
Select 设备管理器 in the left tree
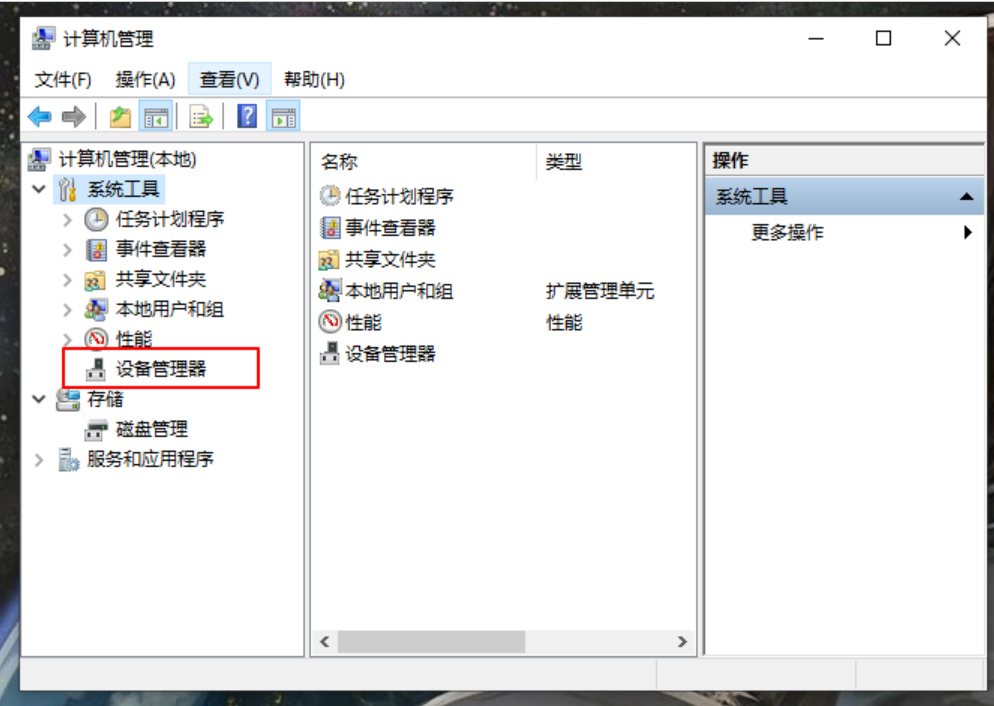[160, 369]
